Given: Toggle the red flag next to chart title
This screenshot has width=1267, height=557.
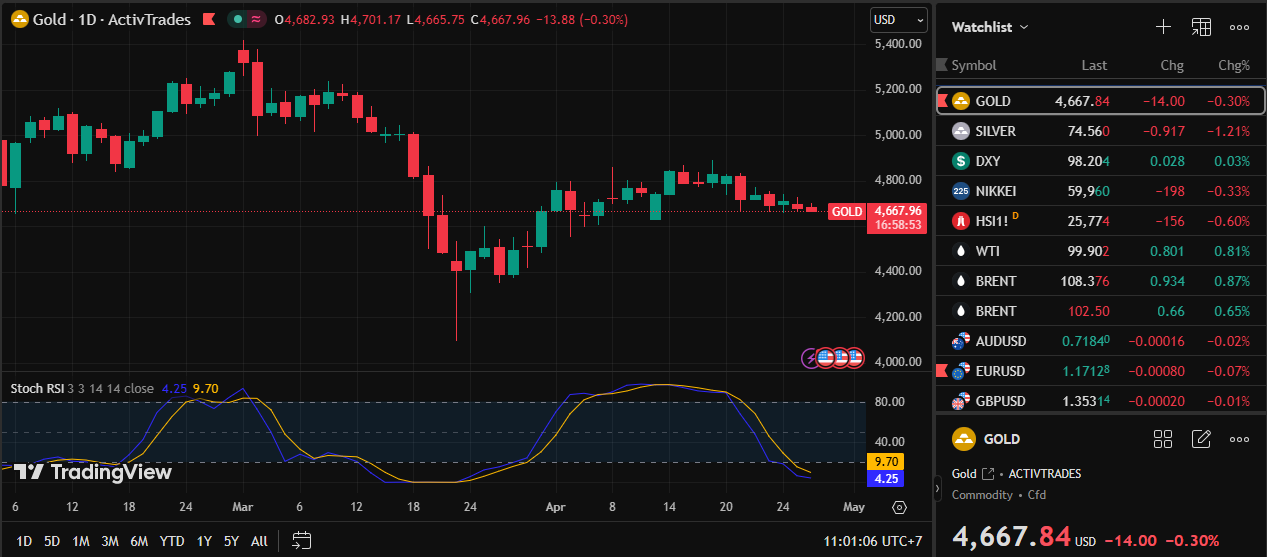Looking at the screenshot, I should (208, 19).
